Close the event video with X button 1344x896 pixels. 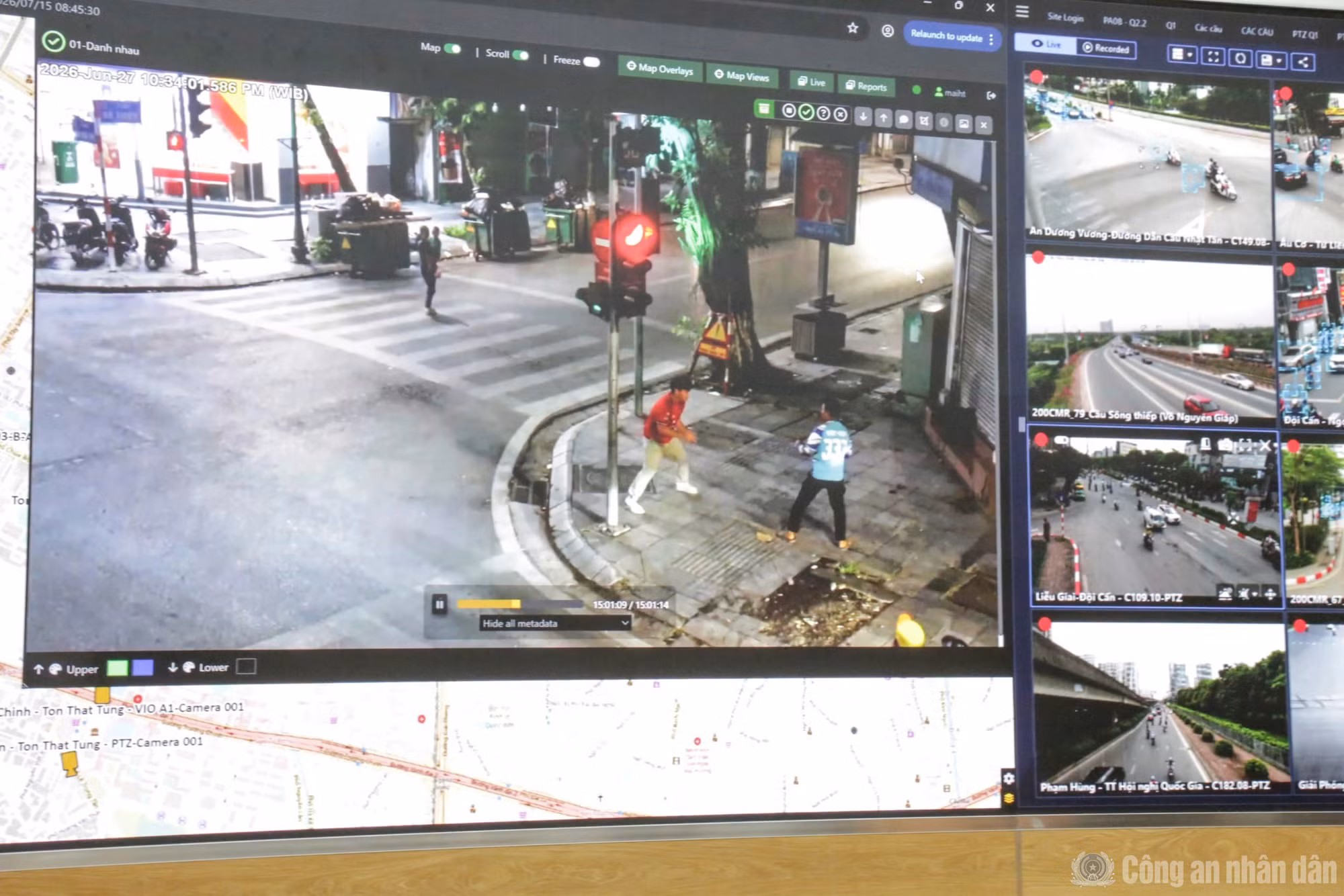984,125
